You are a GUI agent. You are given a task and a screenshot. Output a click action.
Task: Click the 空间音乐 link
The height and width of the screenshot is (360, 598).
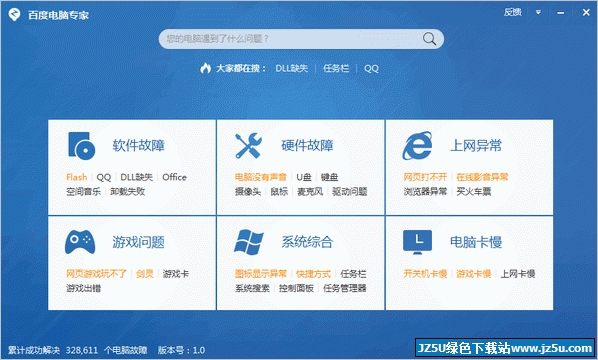[x=84, y=191]
